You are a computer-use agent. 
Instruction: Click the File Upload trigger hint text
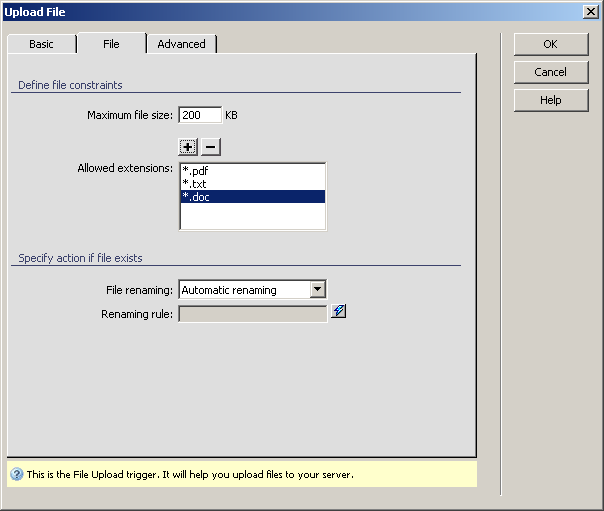(190, 474)
